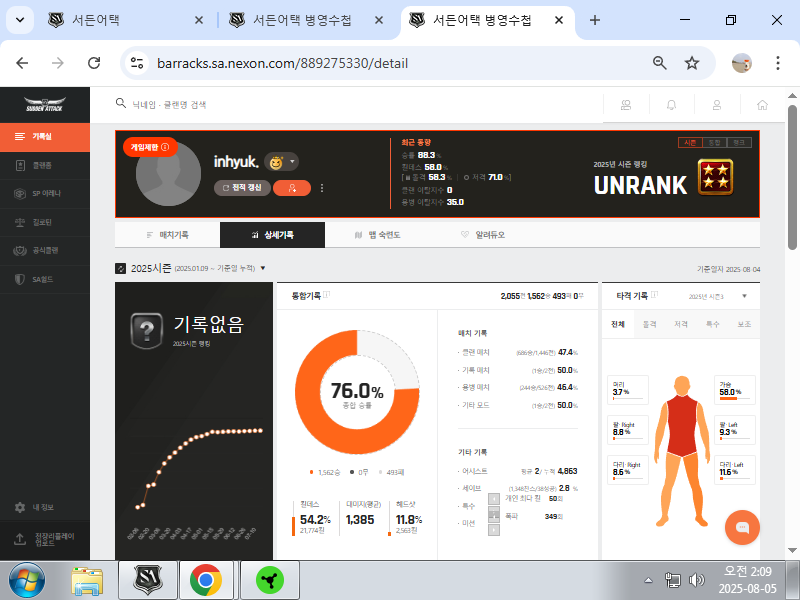Open the notification bell in the header

[x=671, y=104]
